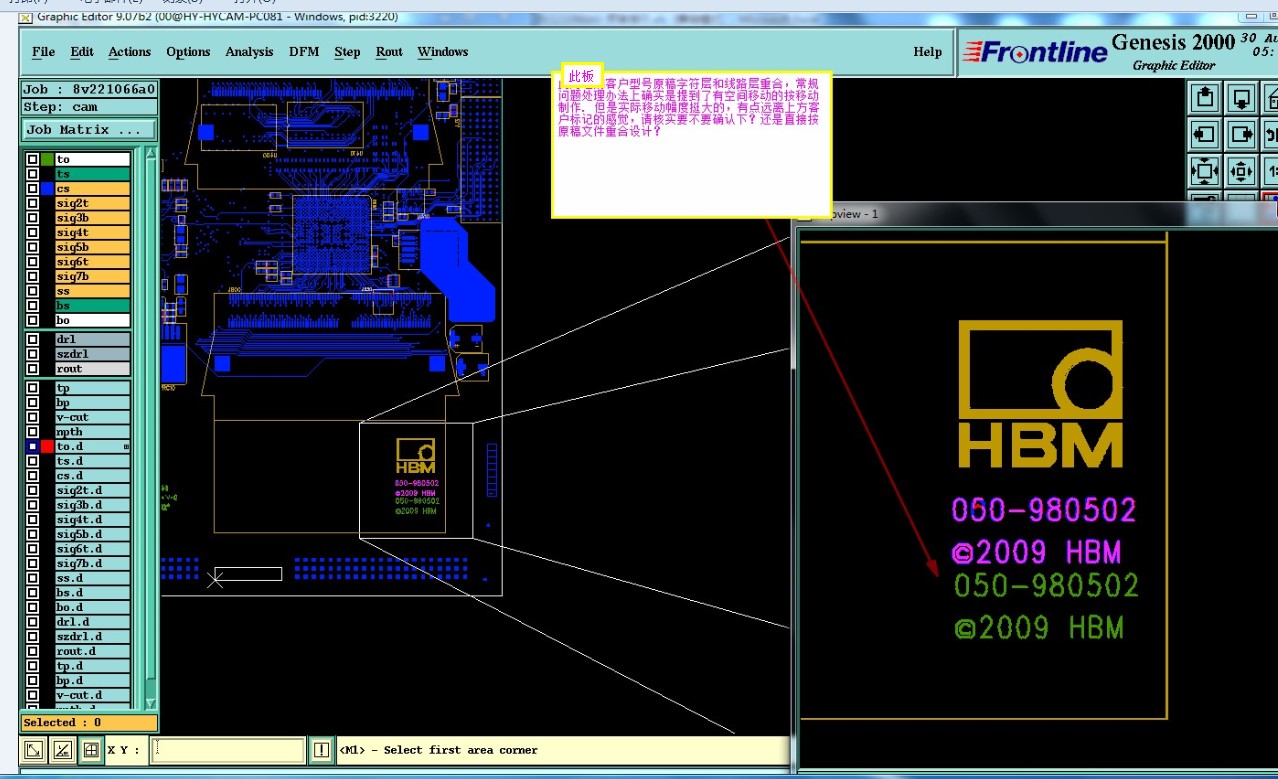Image resolution: width=1278 pixels, height=779 pixels.
Task: Click the zoom in arrows icon
Action: [x=1205, y=171]
